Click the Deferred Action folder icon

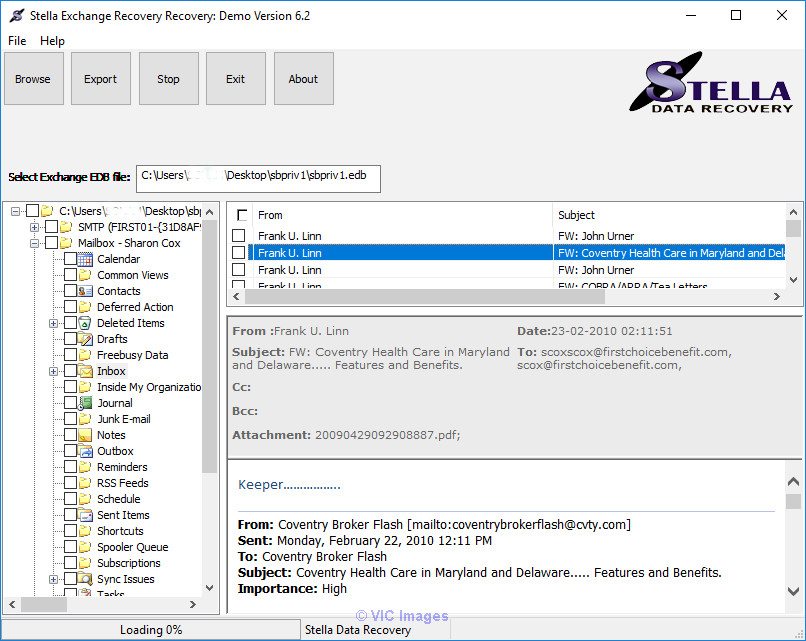click(x=85, y=307)
